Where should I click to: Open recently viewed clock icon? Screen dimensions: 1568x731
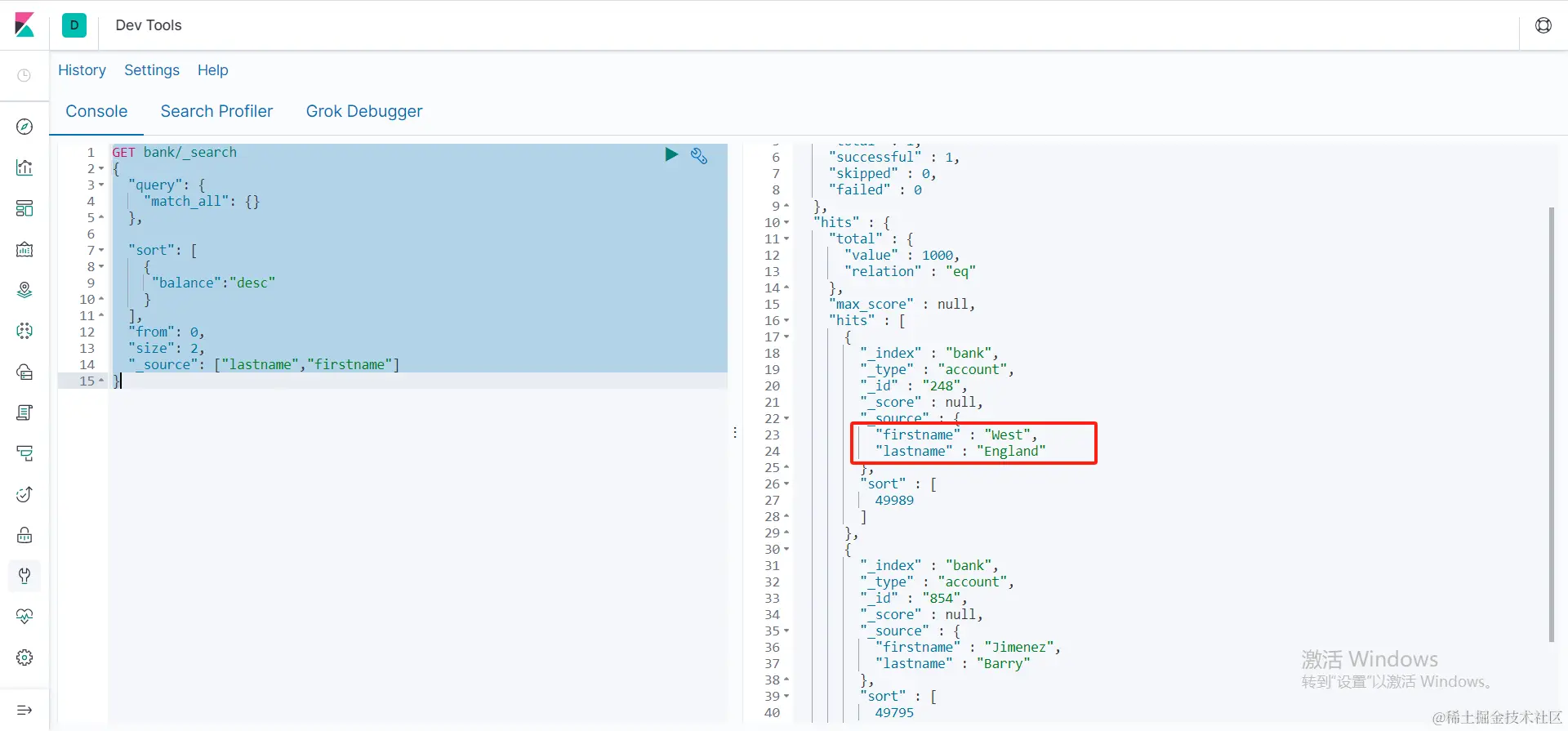[24, 75]
